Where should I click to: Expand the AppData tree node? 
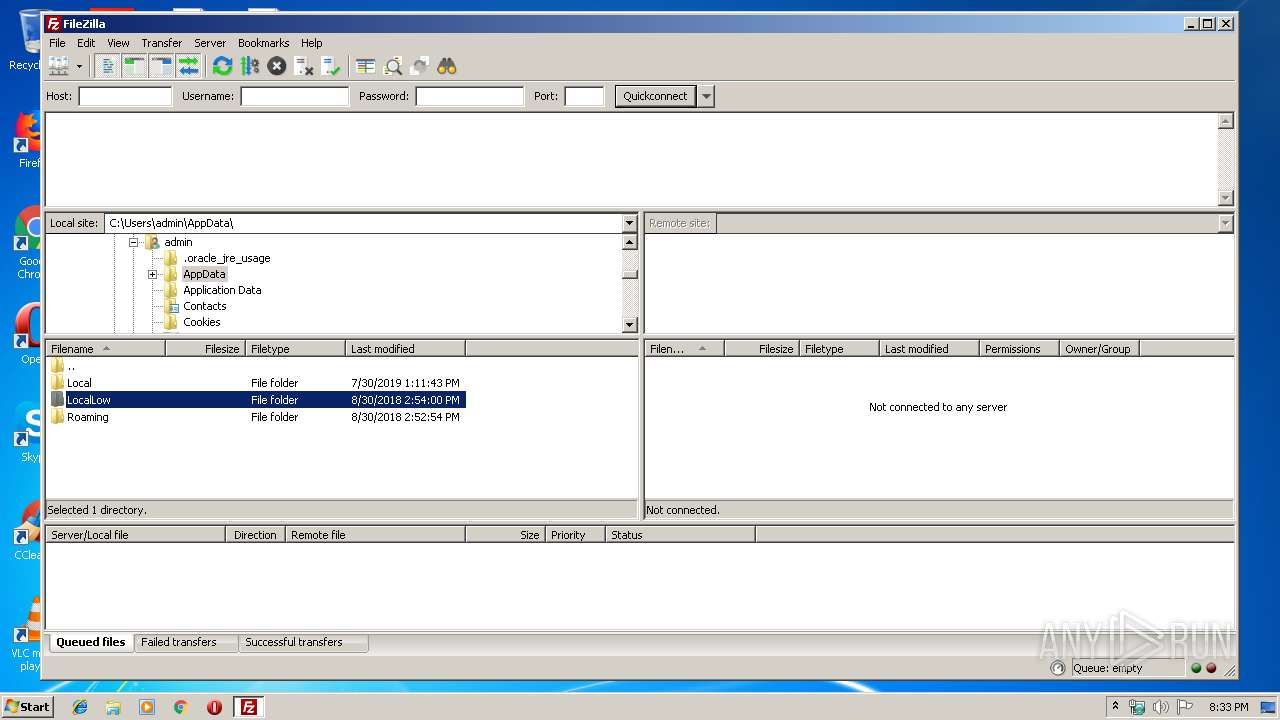pyautogui.click(x=152, y=274)
